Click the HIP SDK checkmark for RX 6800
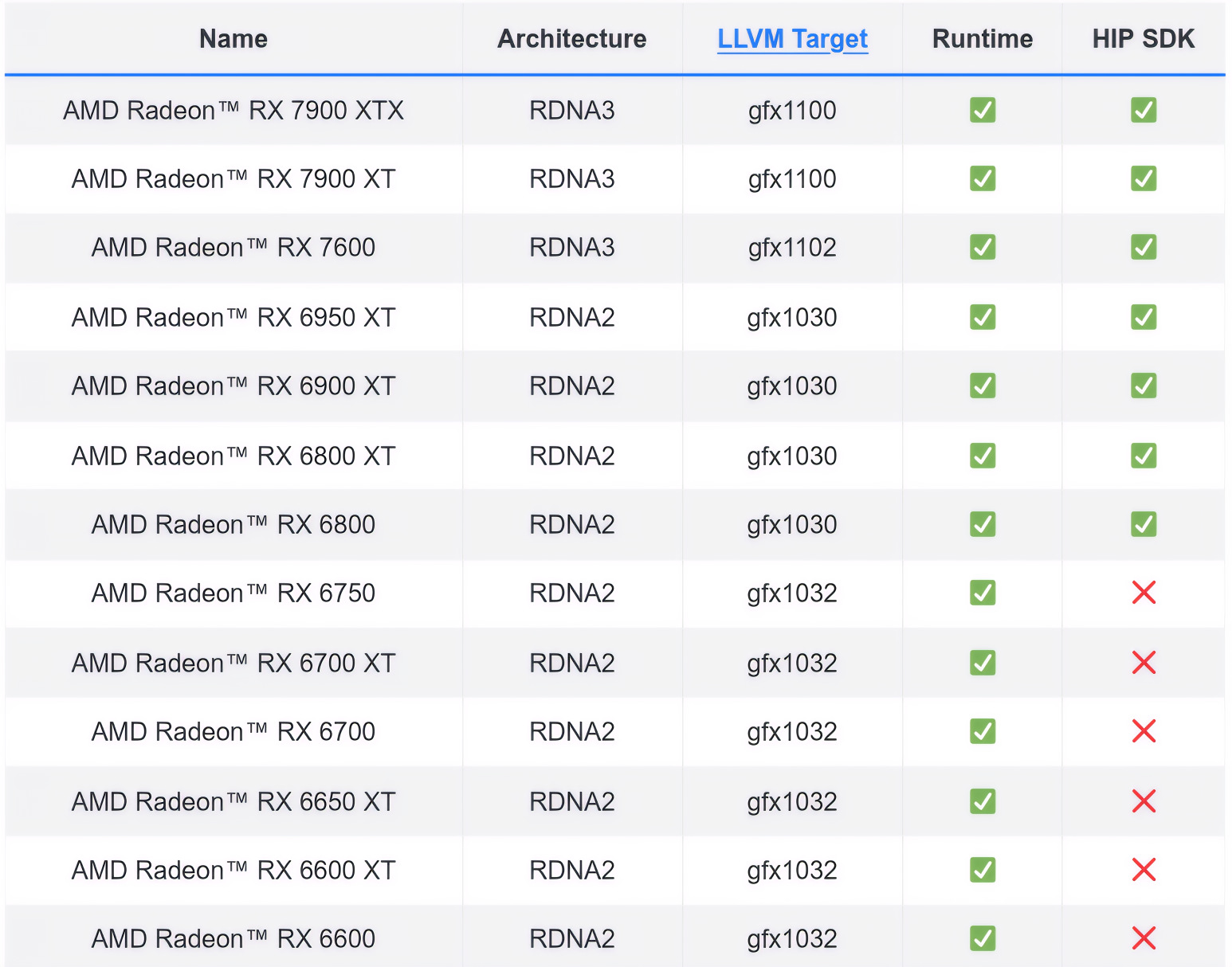1232x967 pixels. pos(1144,524)
